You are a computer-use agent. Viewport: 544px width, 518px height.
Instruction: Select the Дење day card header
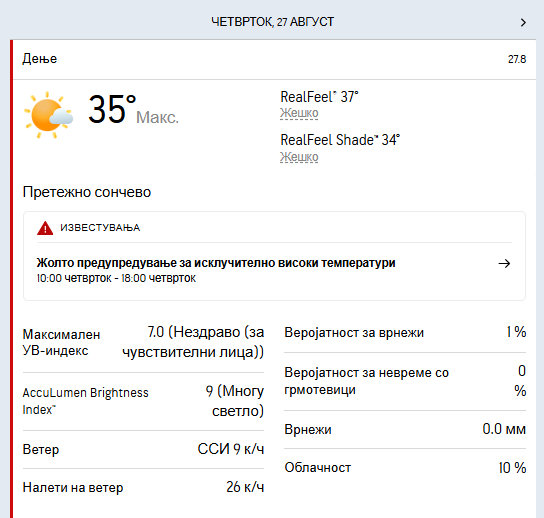coord(274,59)
